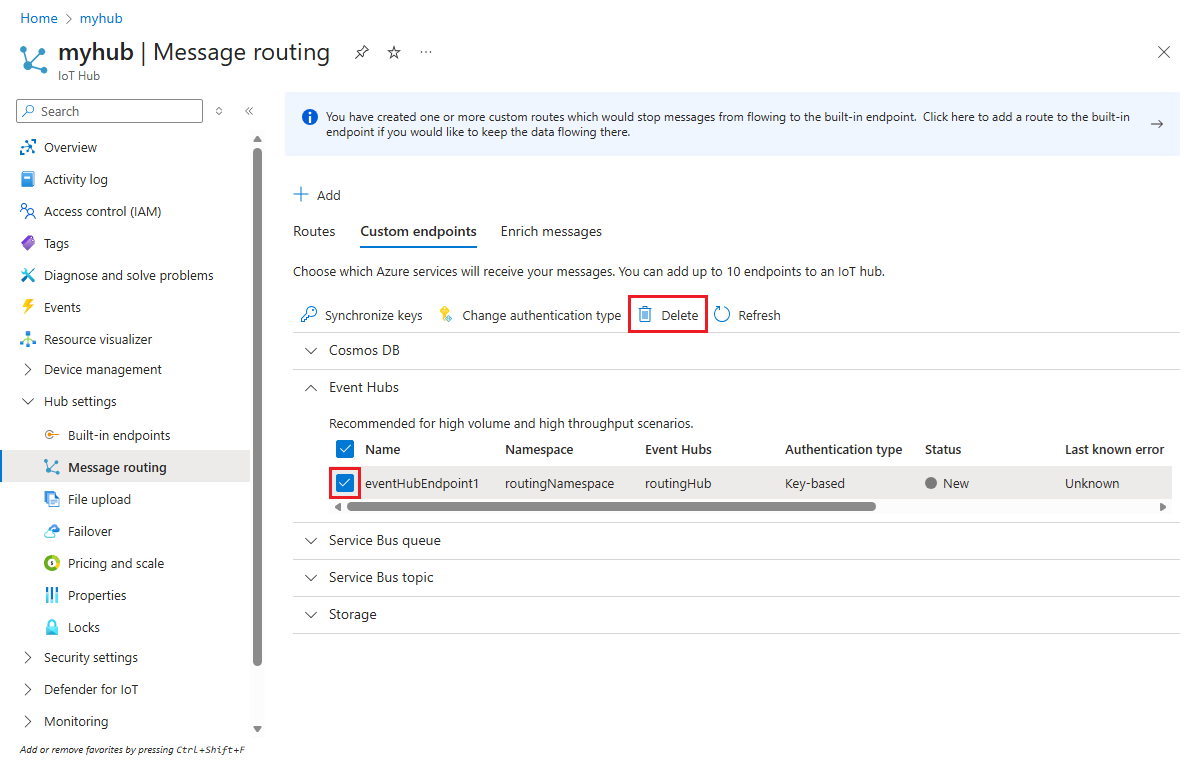The height and width of the screenshot is (760, 1200).
Task: Toggle the select-all checkbox beside Name header
Action: pos(345,449)
